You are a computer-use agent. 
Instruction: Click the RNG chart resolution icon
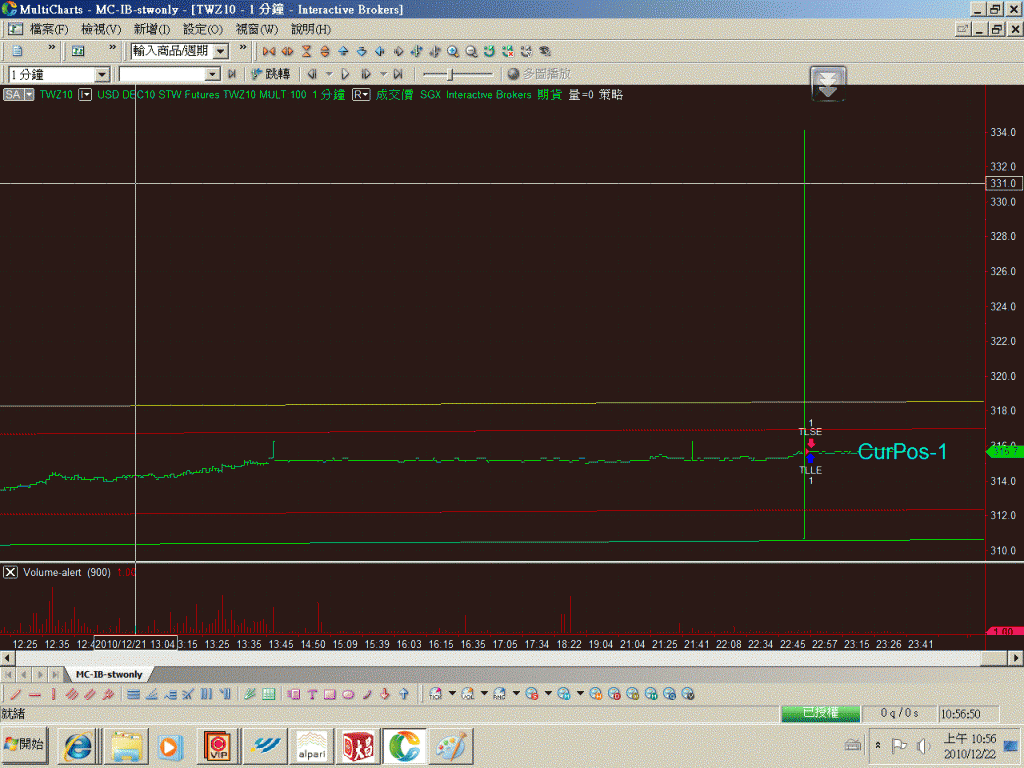click(500, 694)
